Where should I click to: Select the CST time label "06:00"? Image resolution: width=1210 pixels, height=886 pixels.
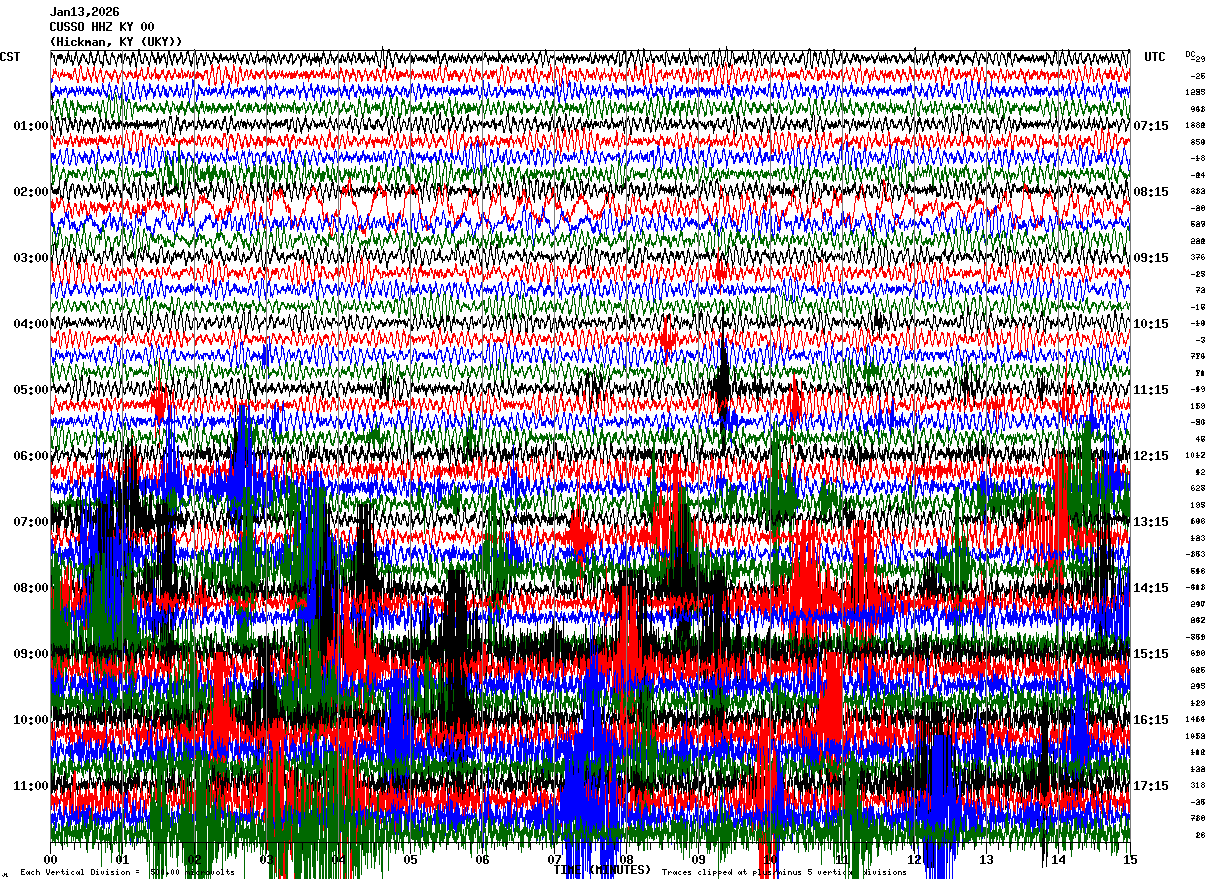pyautogui.click(x=31, y=456)
